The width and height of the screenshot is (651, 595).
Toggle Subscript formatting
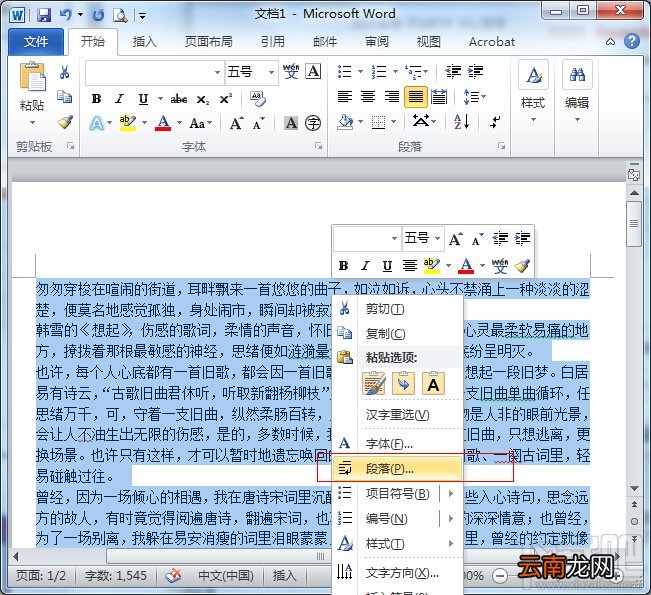203,99
